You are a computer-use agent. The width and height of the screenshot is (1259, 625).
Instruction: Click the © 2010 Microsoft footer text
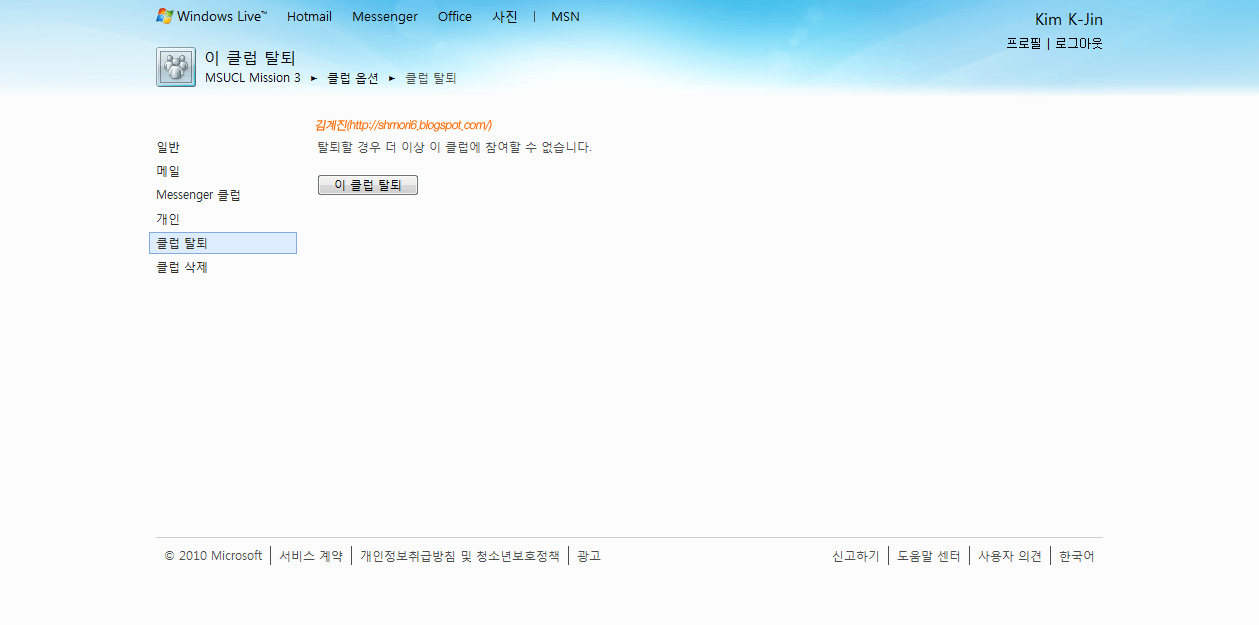(213, 556)
